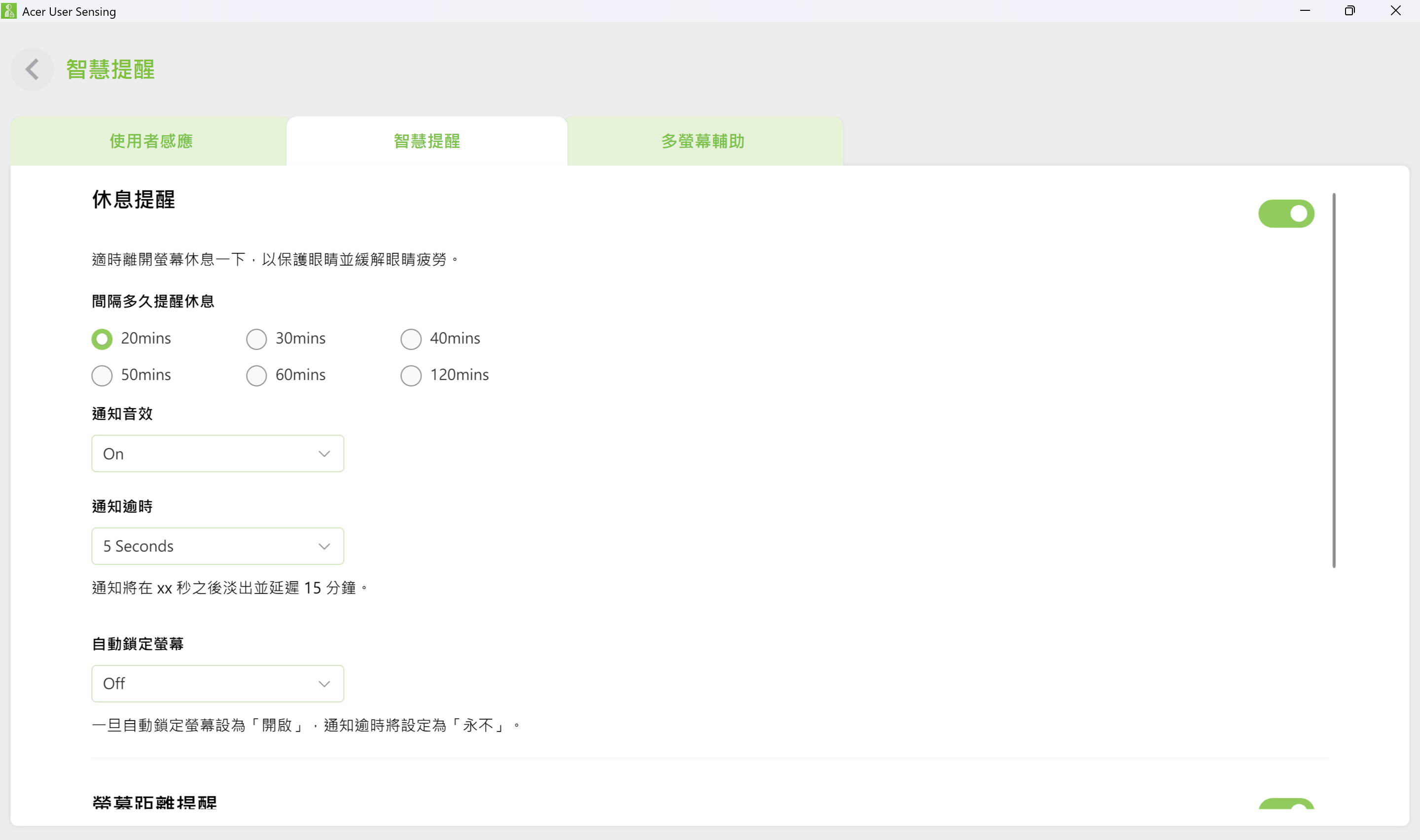Restore down the window
The image size is (1420, 840).
click(1350, 11)
